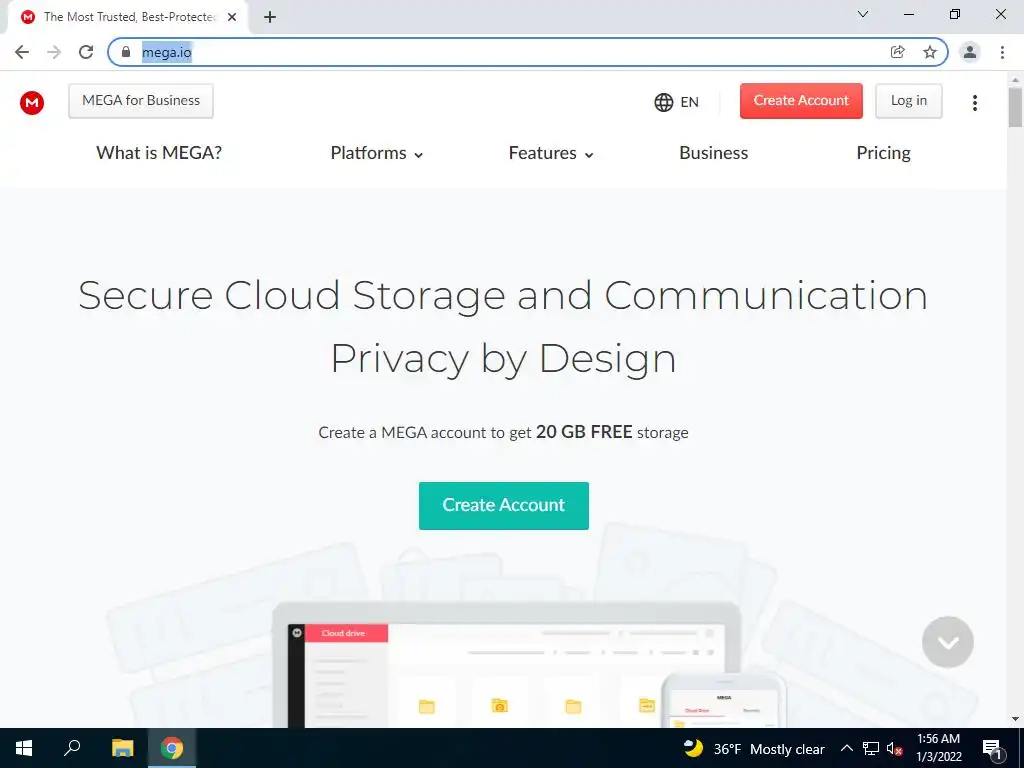Expand the Platforms dropdown menu

377,153
